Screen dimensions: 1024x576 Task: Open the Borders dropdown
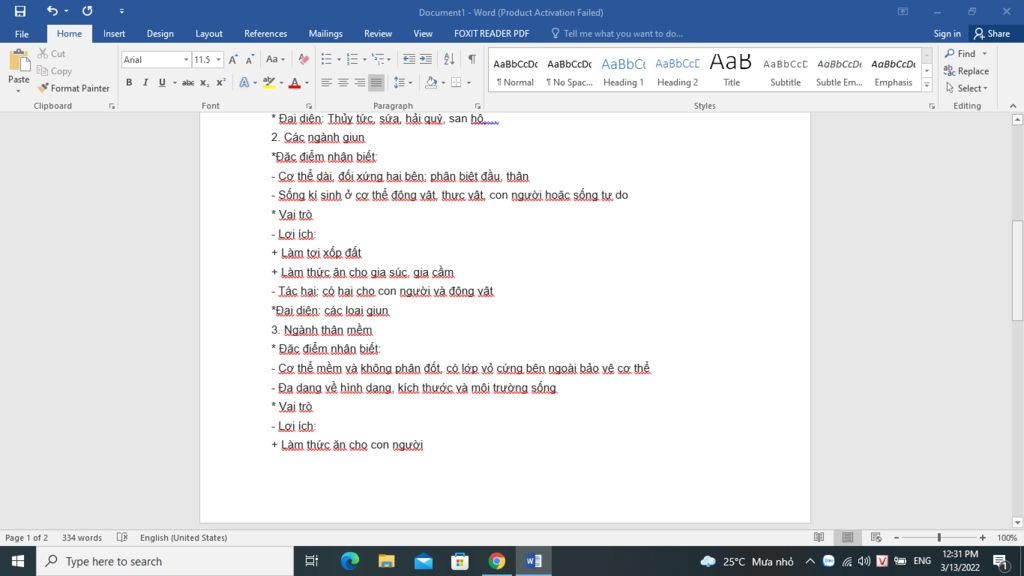click(x=469, y=83)
